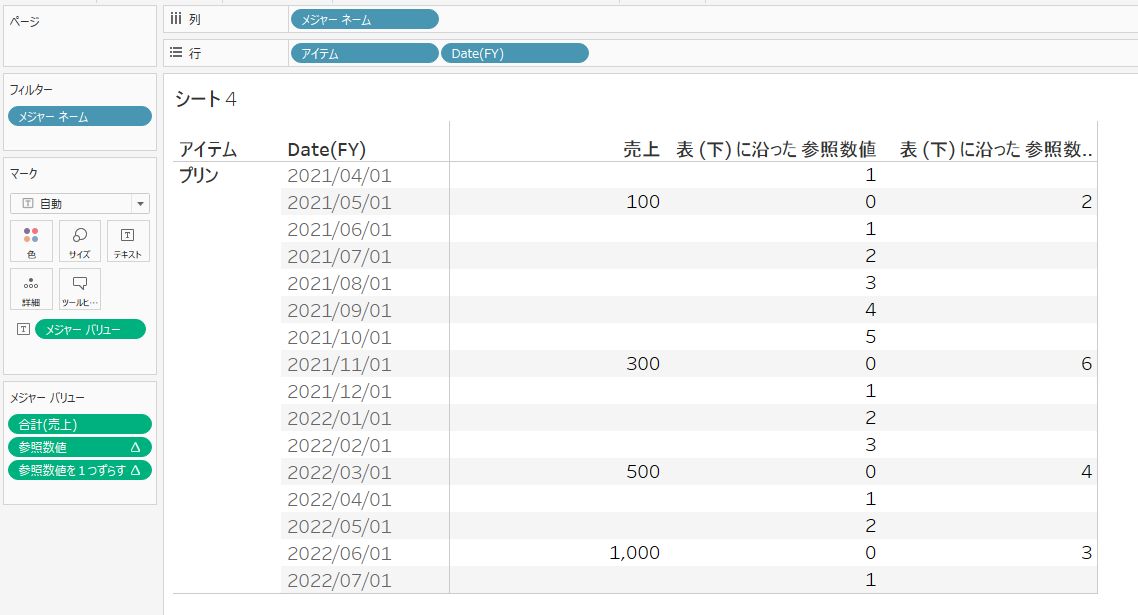Click the delta icon on 参照数値 pill
Image resolution: width=1138 pixels, height=615 pixels.
point(135,447)
